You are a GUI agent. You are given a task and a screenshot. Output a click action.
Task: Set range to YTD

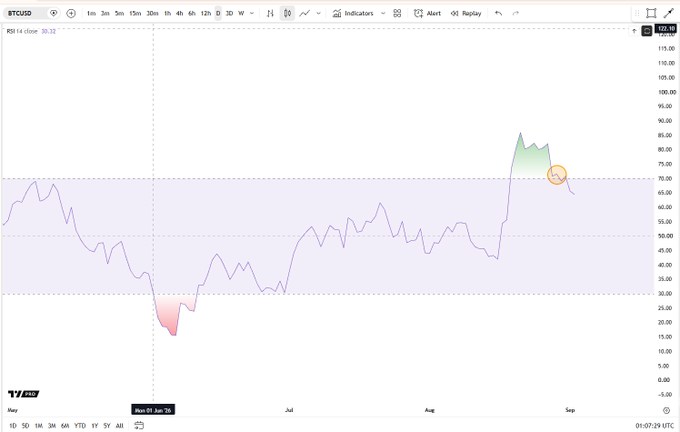80,426
